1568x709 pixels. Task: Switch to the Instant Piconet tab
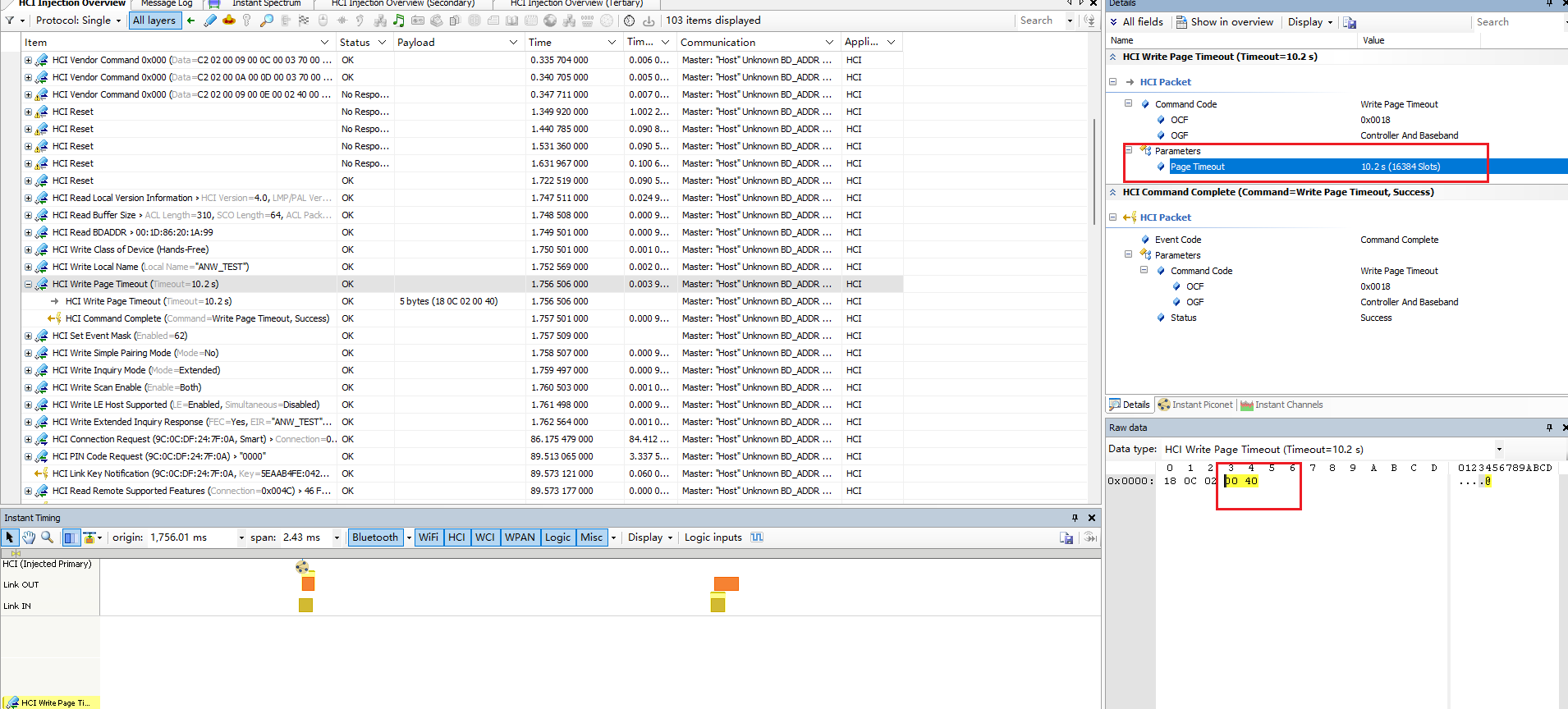[1195, 405]
